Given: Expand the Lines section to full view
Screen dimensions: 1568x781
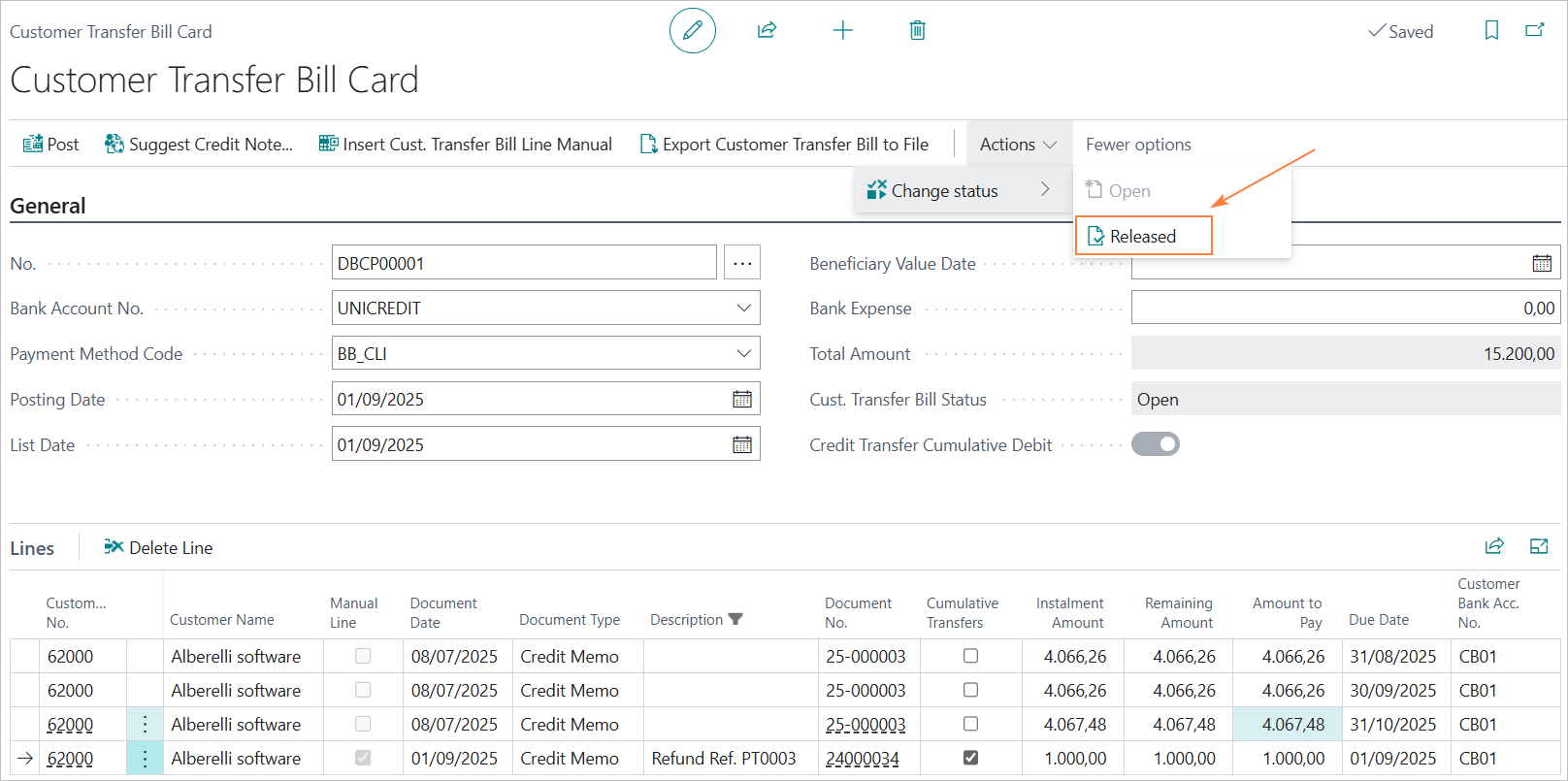Looking at the screenshot, I should [1538, 546].
